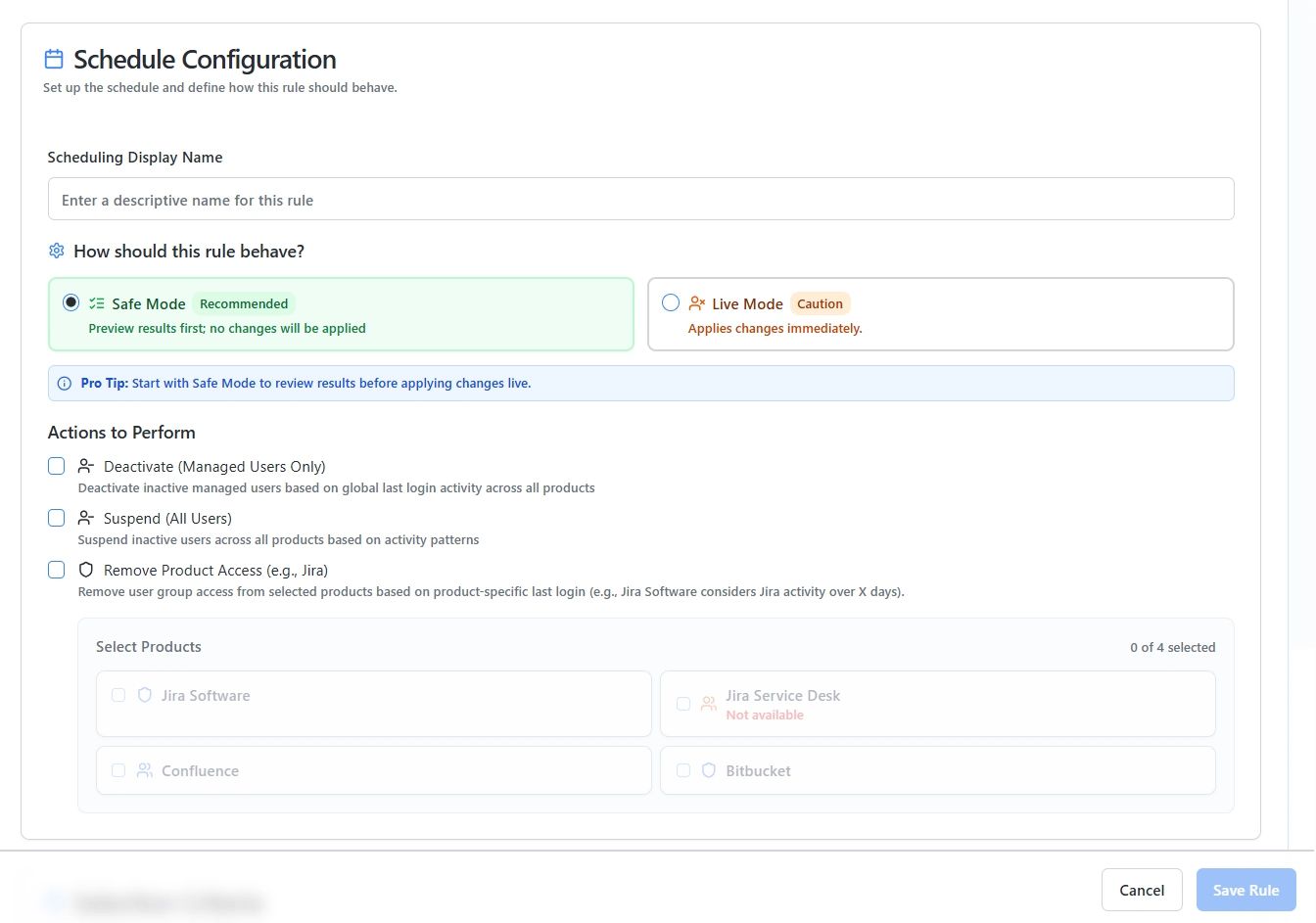The height and width of the screenshot is (923, 1316).
Task: Click the info icon in the Pro Tip banner
Action: pos(64,383)
